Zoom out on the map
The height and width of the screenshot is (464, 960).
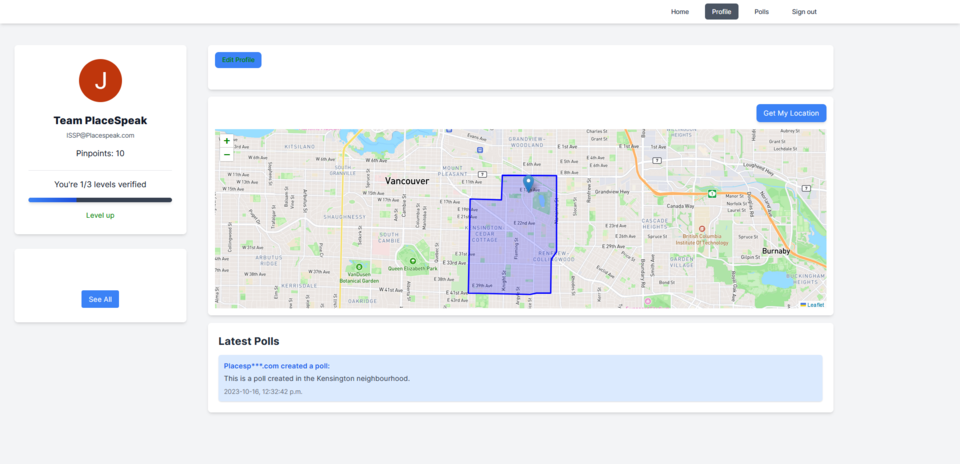coord(226,155)
